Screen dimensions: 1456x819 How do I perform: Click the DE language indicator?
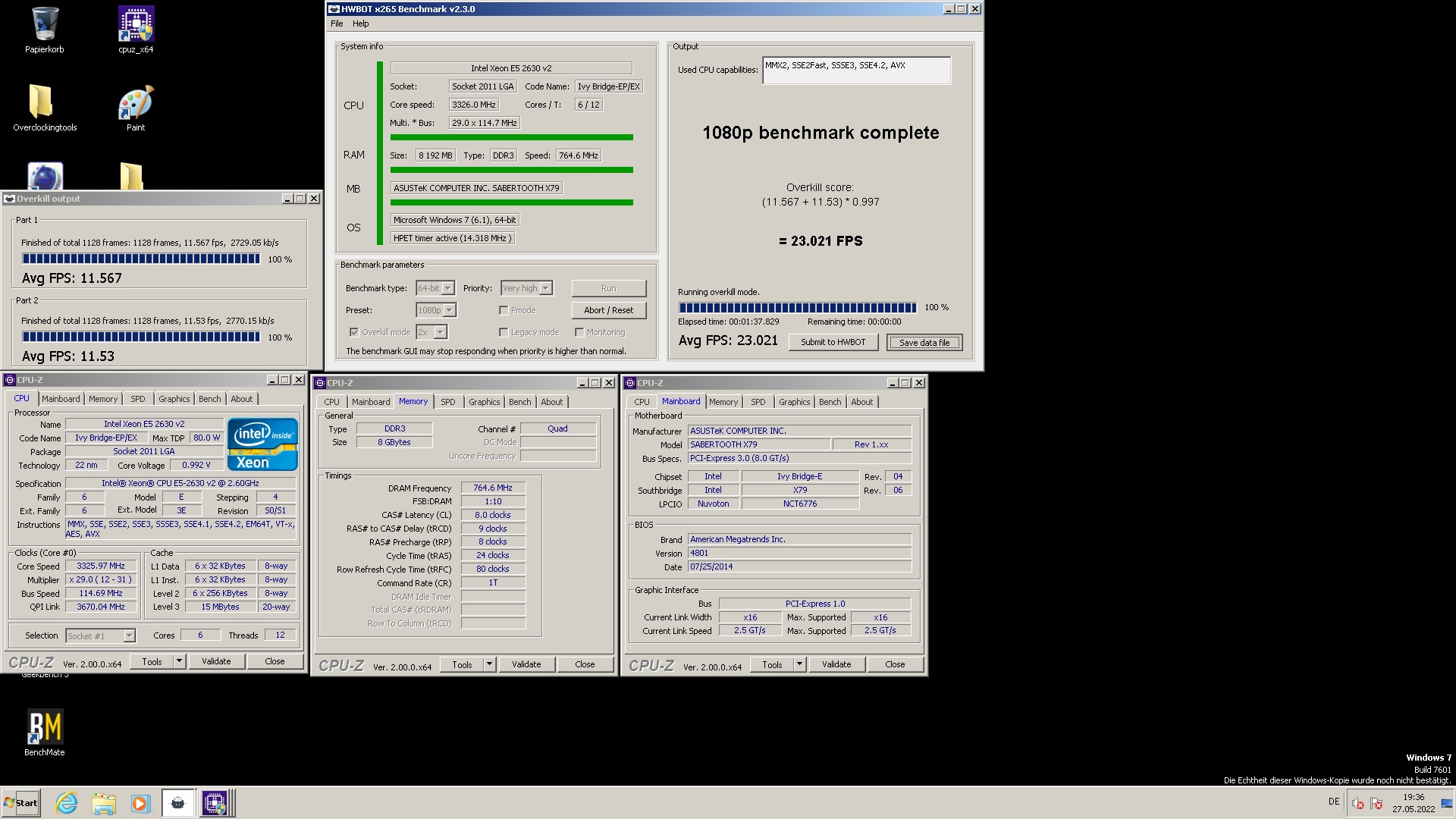click(1334, 802)
